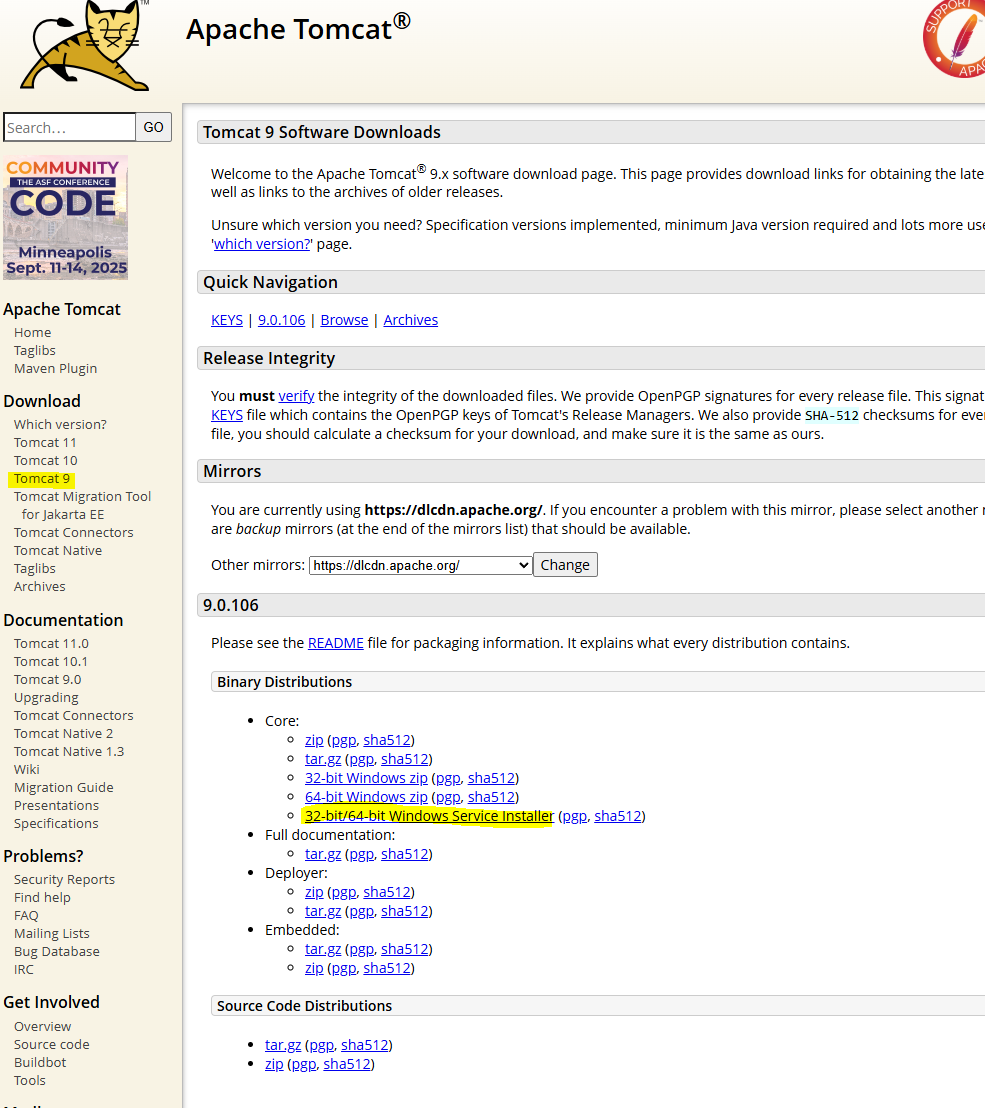
Task: Open Security Reports link
Action: coord(64,879)
